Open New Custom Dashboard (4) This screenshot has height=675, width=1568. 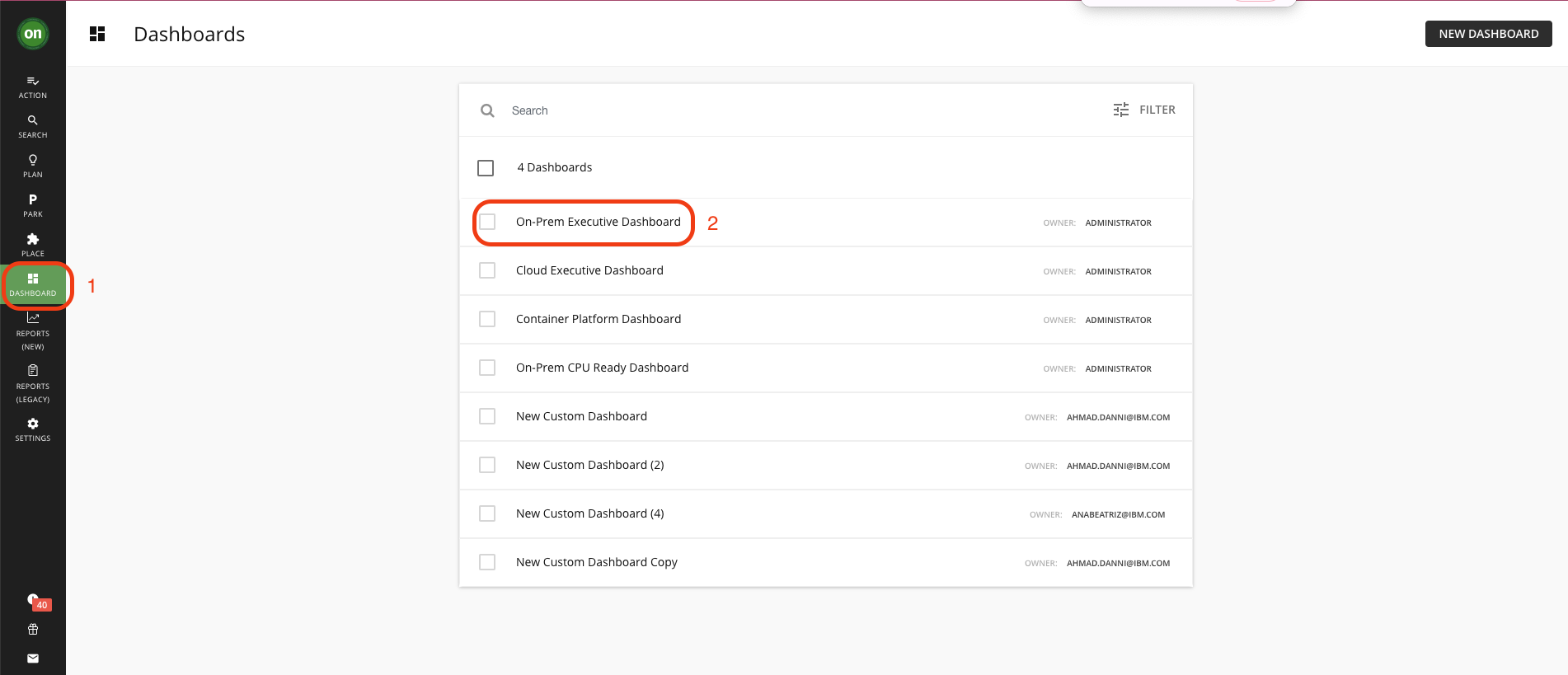pyautogui.click(x=590, y=513)
